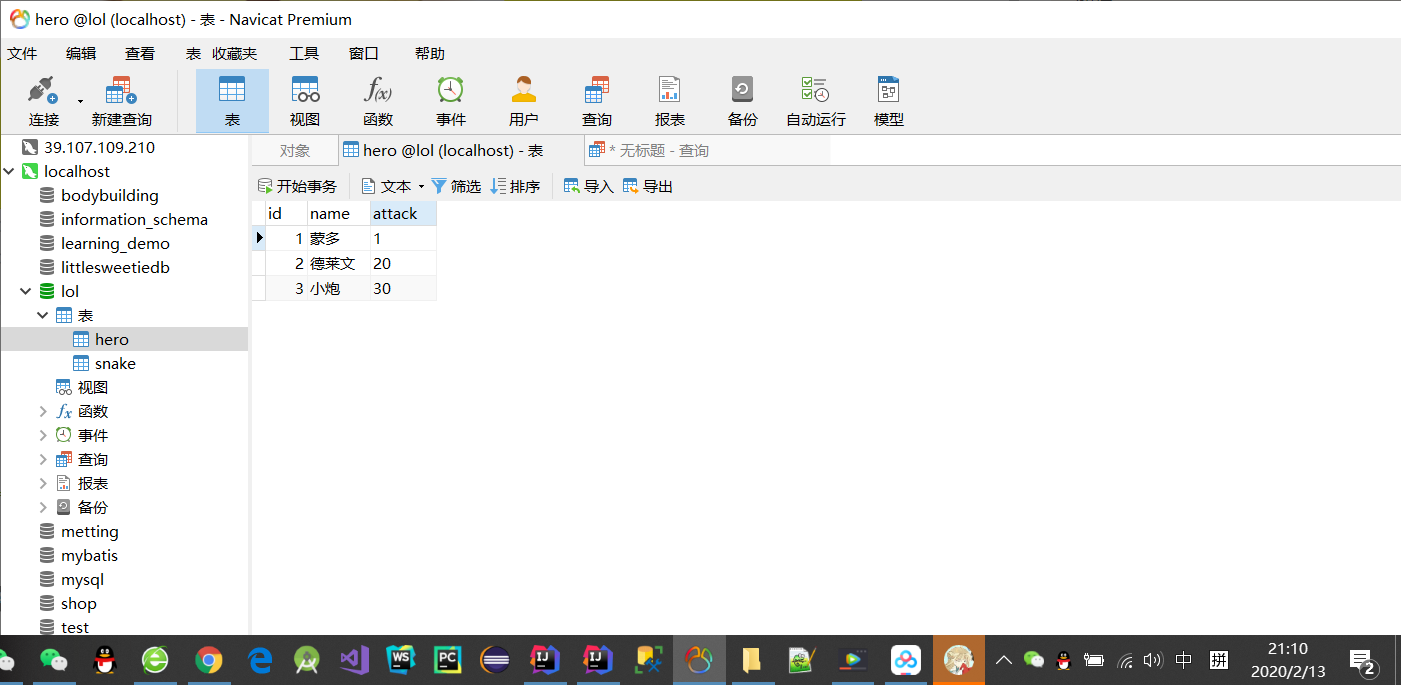Open WebStorm from the taskbar
This screenshot has width=1401, height=685.
tap(400, 660)
